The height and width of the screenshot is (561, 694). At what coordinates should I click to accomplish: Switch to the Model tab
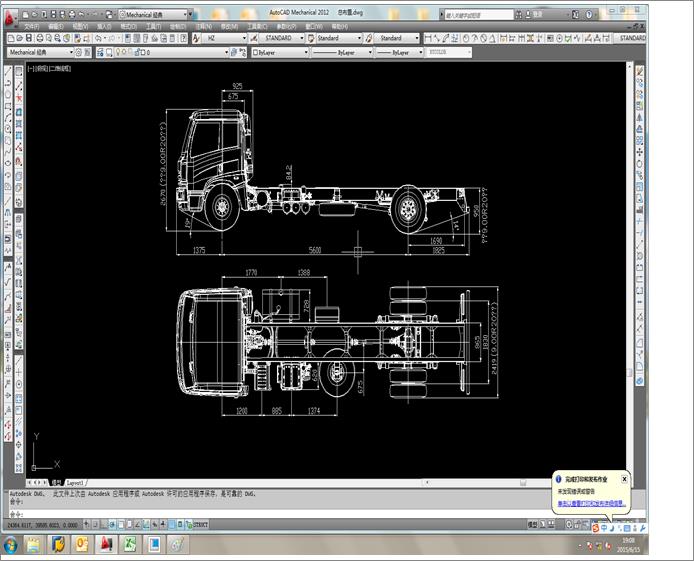[x=57, y=483]
